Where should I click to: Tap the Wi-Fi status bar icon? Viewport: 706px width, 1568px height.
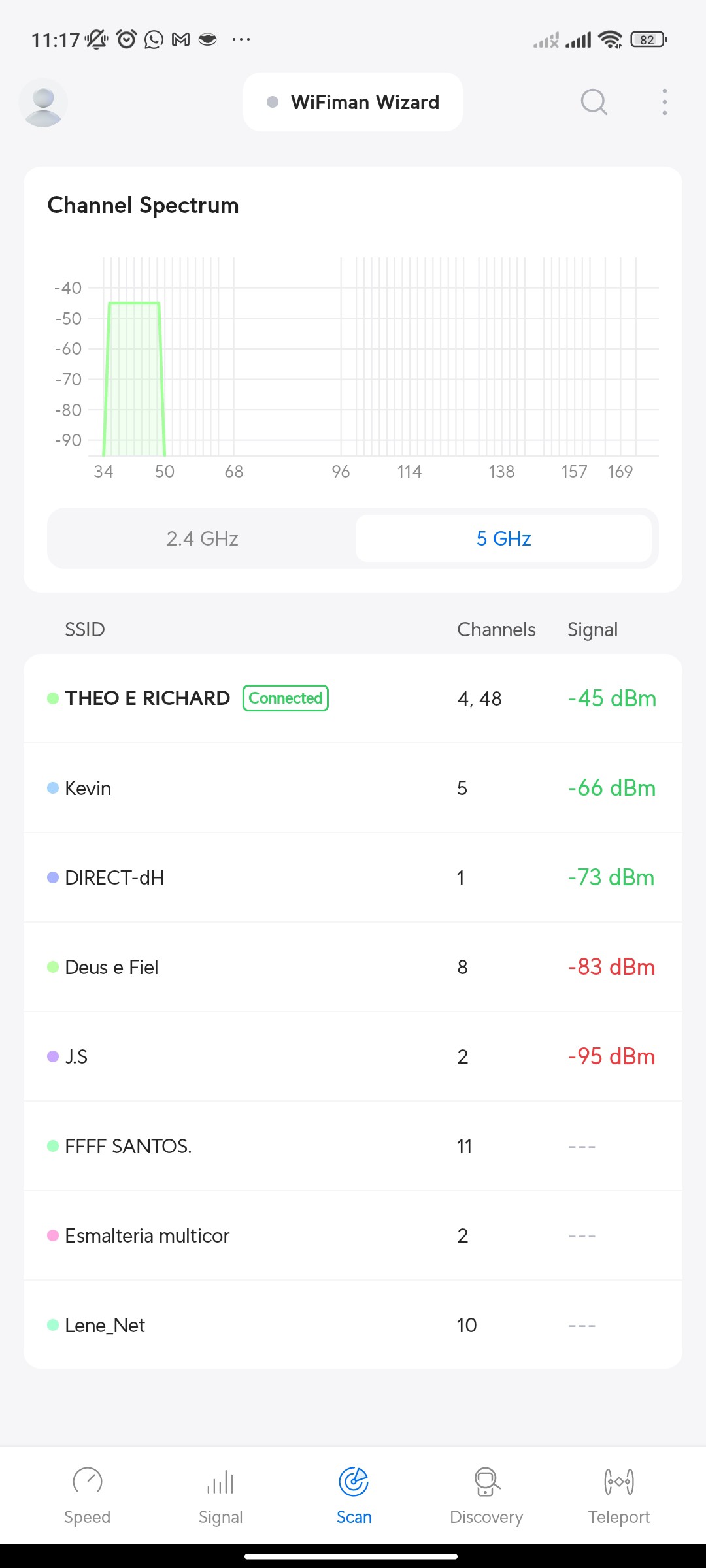tap(611, 40)
